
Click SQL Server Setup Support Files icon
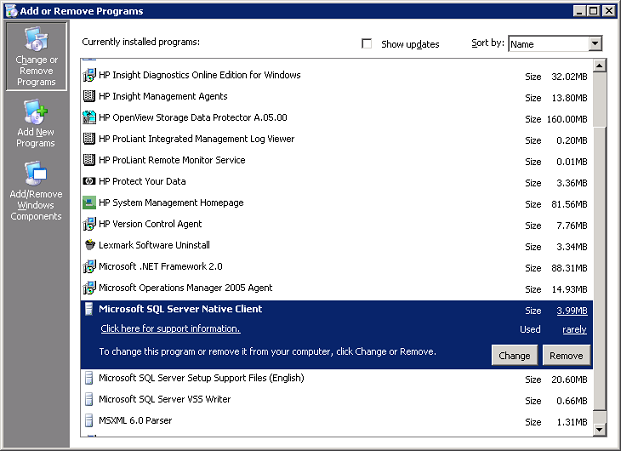coord(89,378)
